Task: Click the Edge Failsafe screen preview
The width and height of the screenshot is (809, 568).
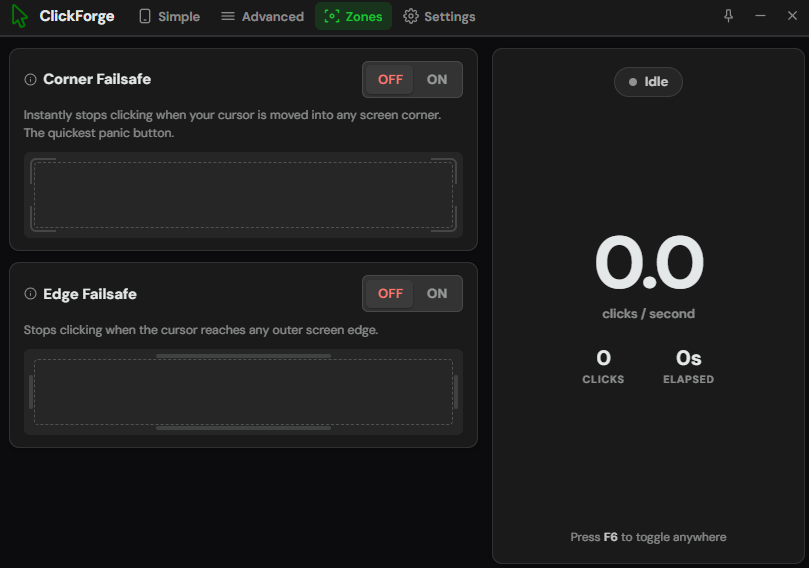Action: click(x=243, y=392)
